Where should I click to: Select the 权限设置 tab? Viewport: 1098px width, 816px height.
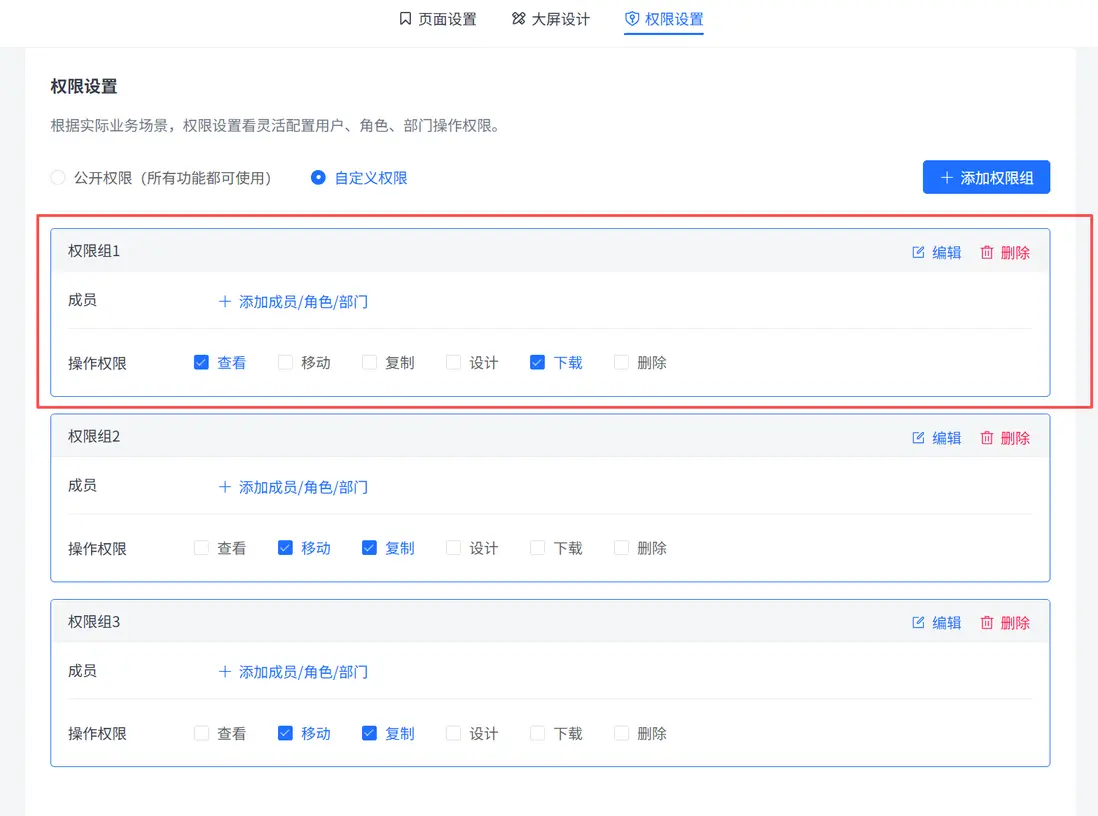tap(664, 19)
